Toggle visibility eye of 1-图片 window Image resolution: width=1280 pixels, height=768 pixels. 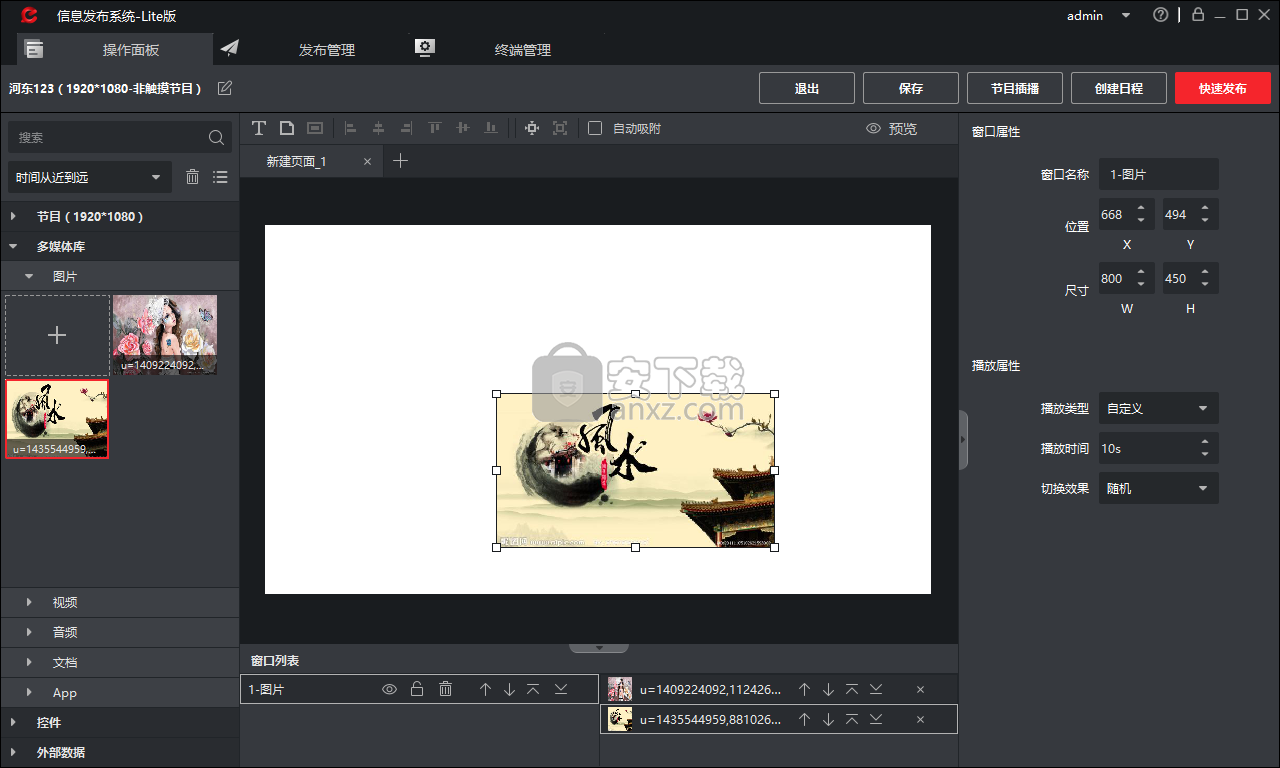[x=390, y=689]
